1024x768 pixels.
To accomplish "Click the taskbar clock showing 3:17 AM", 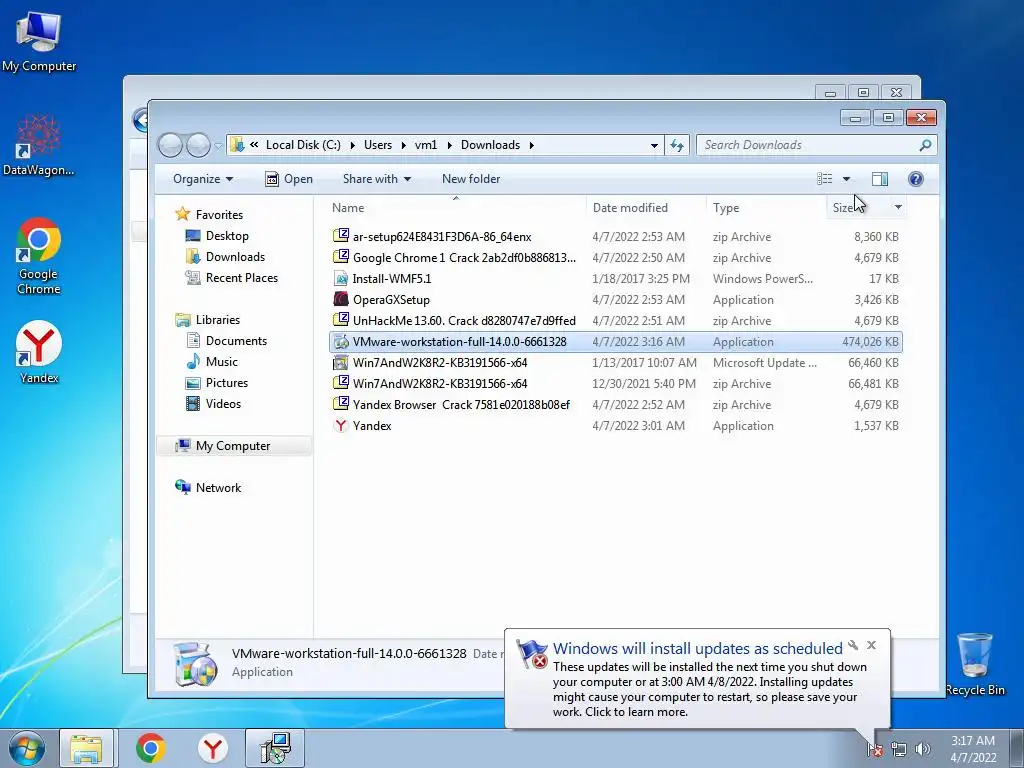I will [973, 749].
